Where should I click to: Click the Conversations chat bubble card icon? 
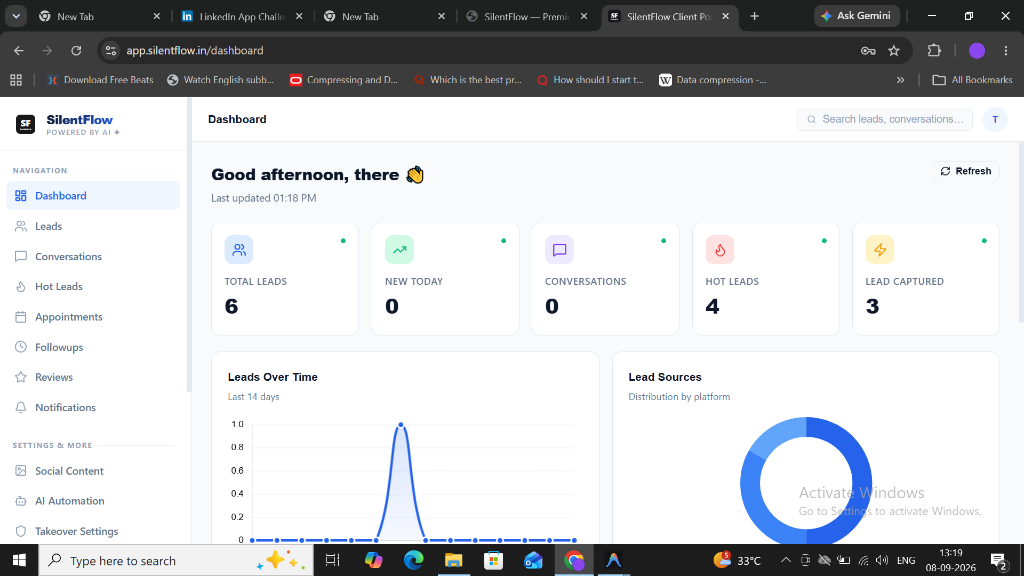560,249
